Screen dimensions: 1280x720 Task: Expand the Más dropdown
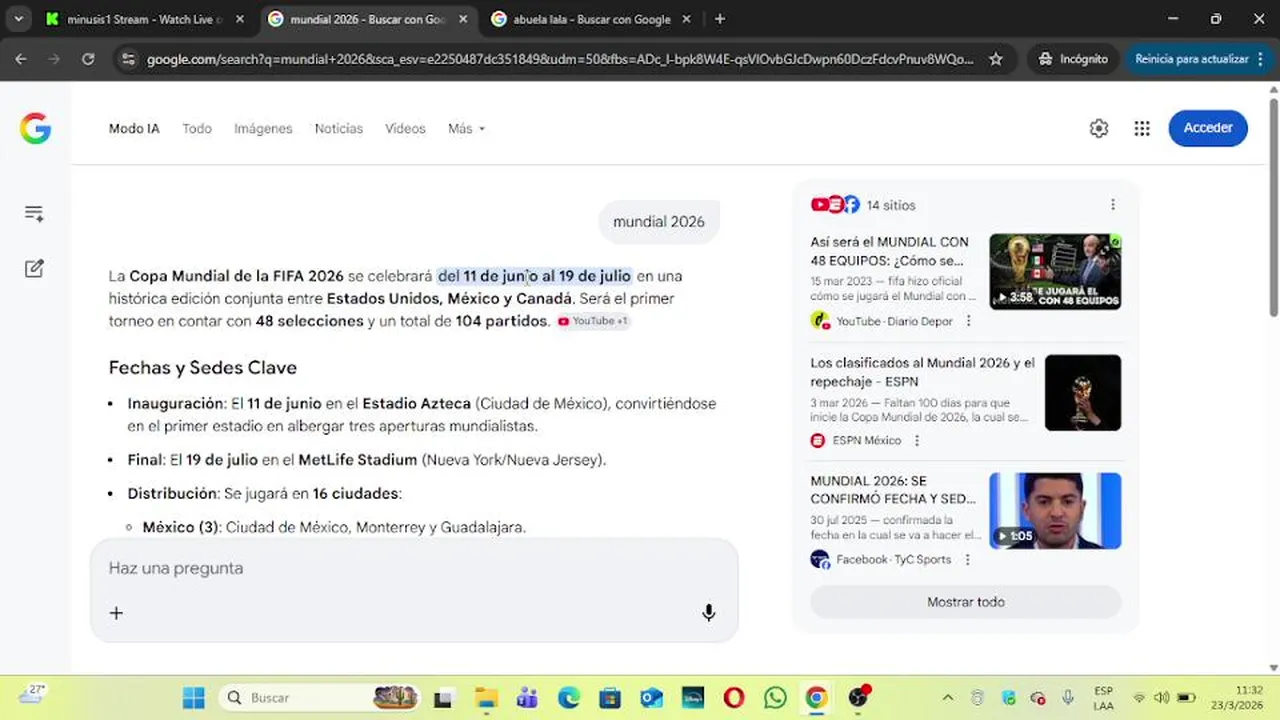pyautogui.click(x=466, y=128)
